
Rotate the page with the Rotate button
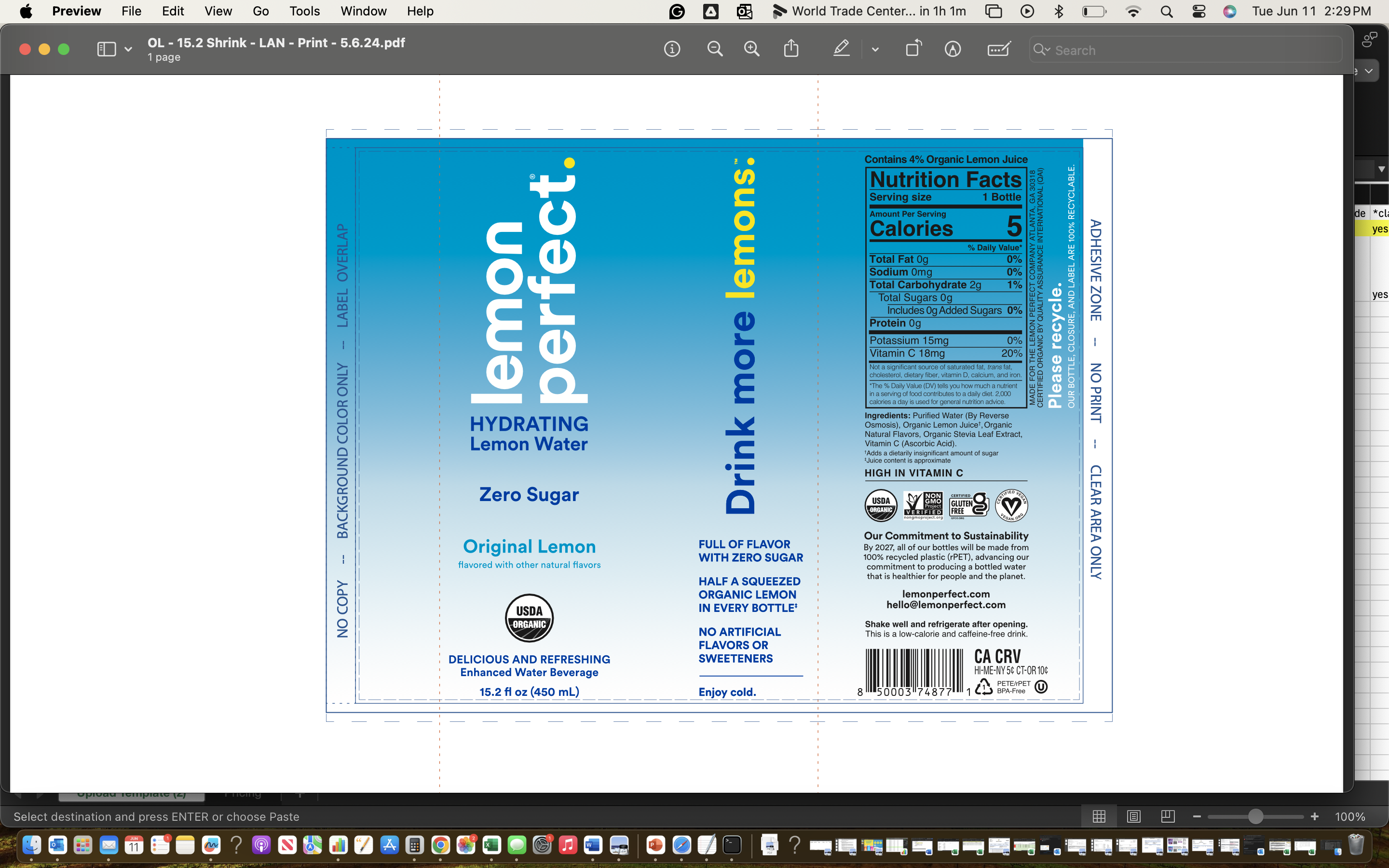pos(913,48)
